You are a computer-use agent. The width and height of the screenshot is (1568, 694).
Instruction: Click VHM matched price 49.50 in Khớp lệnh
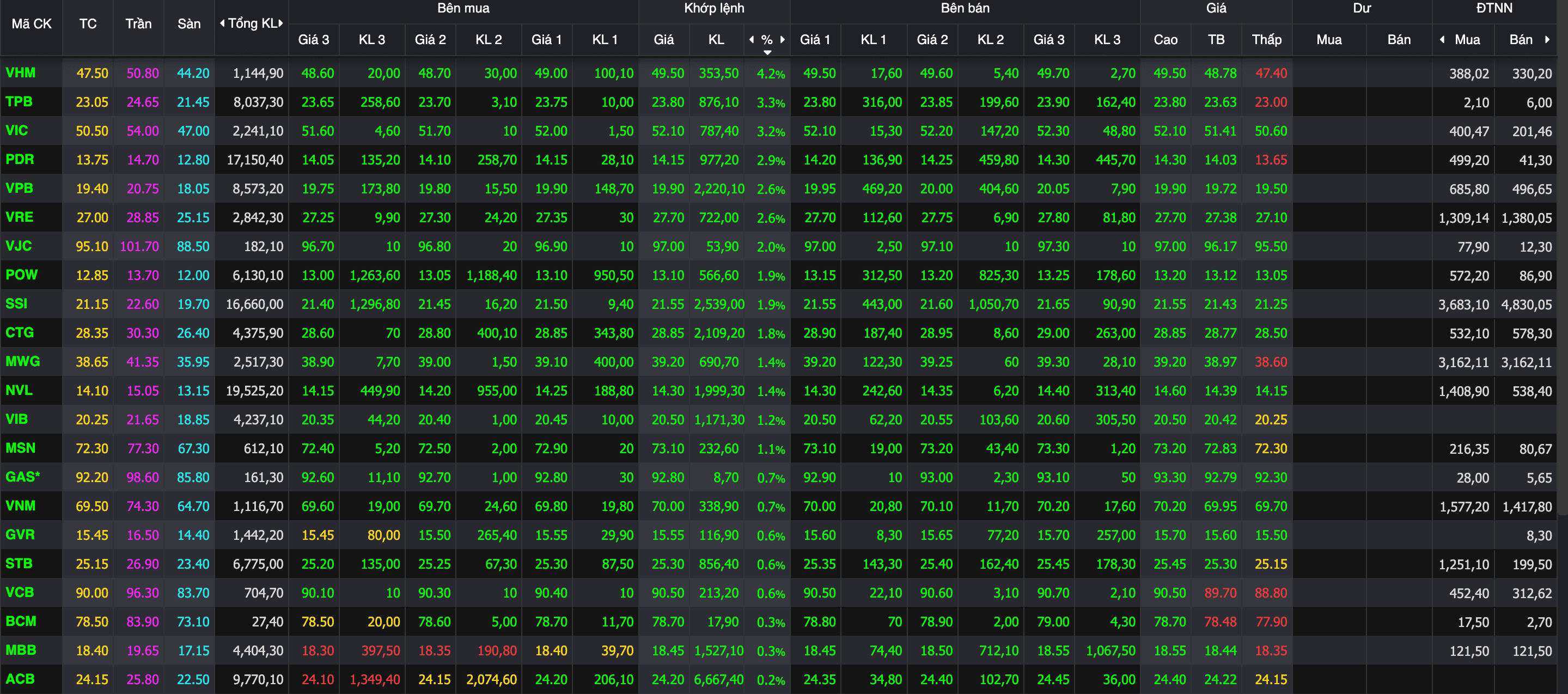[x=667, y=74]
